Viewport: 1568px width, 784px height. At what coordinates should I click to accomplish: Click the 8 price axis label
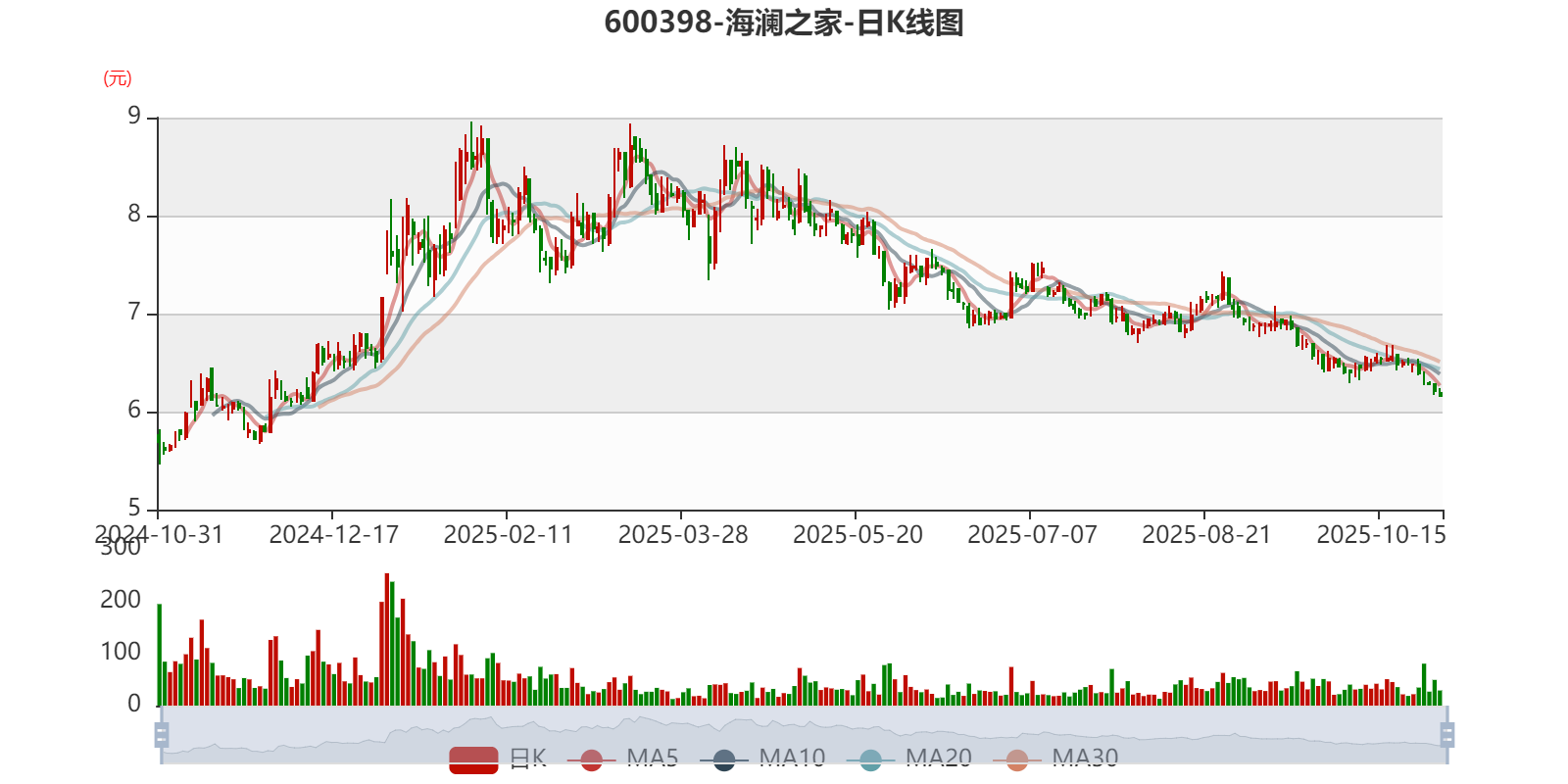click(x=134, y=215)
